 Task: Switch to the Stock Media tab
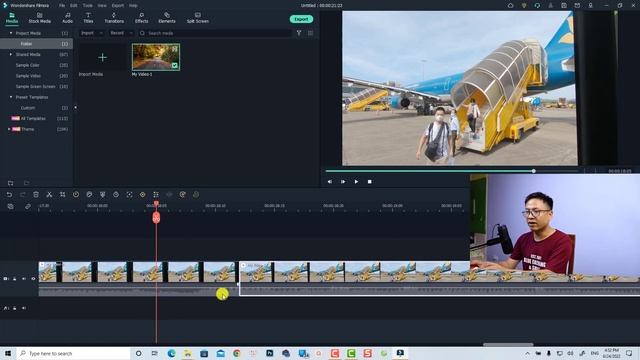click(40, 18)
